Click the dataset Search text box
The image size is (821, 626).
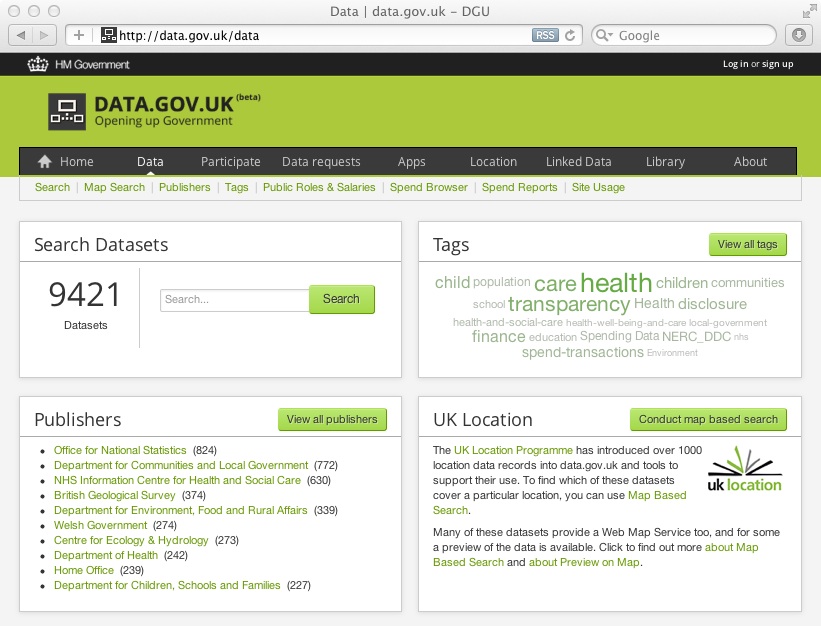pos(235,300)
